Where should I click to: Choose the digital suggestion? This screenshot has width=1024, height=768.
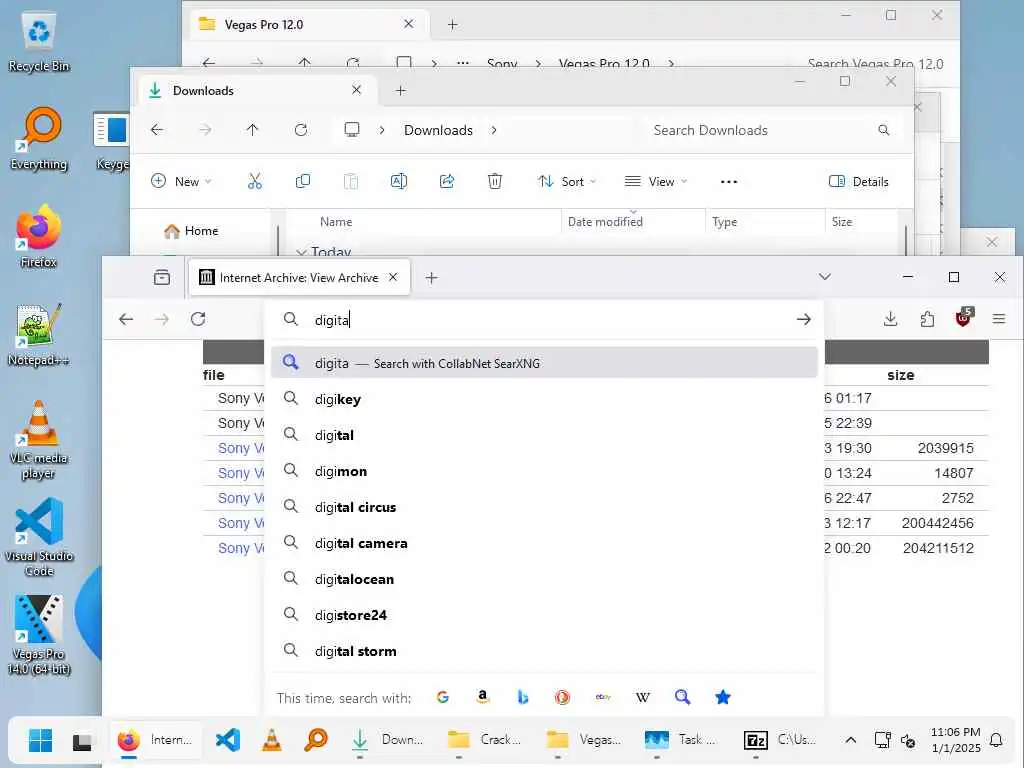(x=544, y=435)
